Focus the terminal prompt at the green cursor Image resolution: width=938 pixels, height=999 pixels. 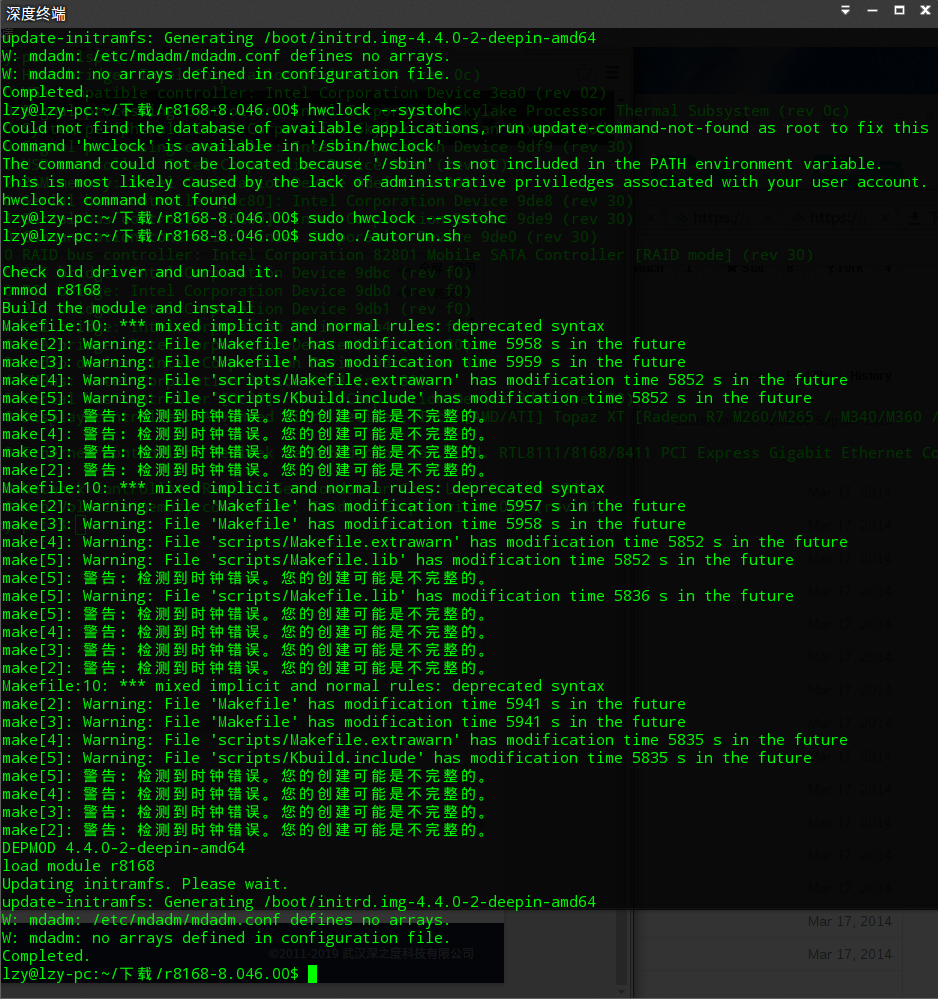312,974
